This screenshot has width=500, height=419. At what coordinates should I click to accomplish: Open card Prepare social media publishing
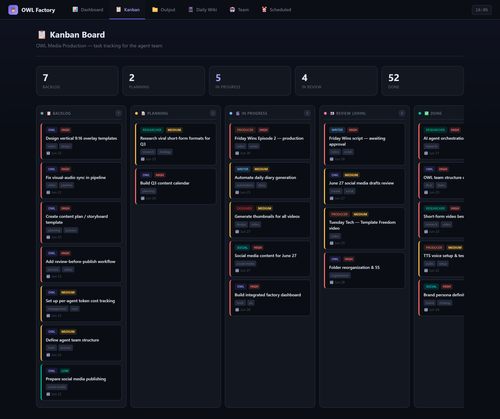coord(81,382)
